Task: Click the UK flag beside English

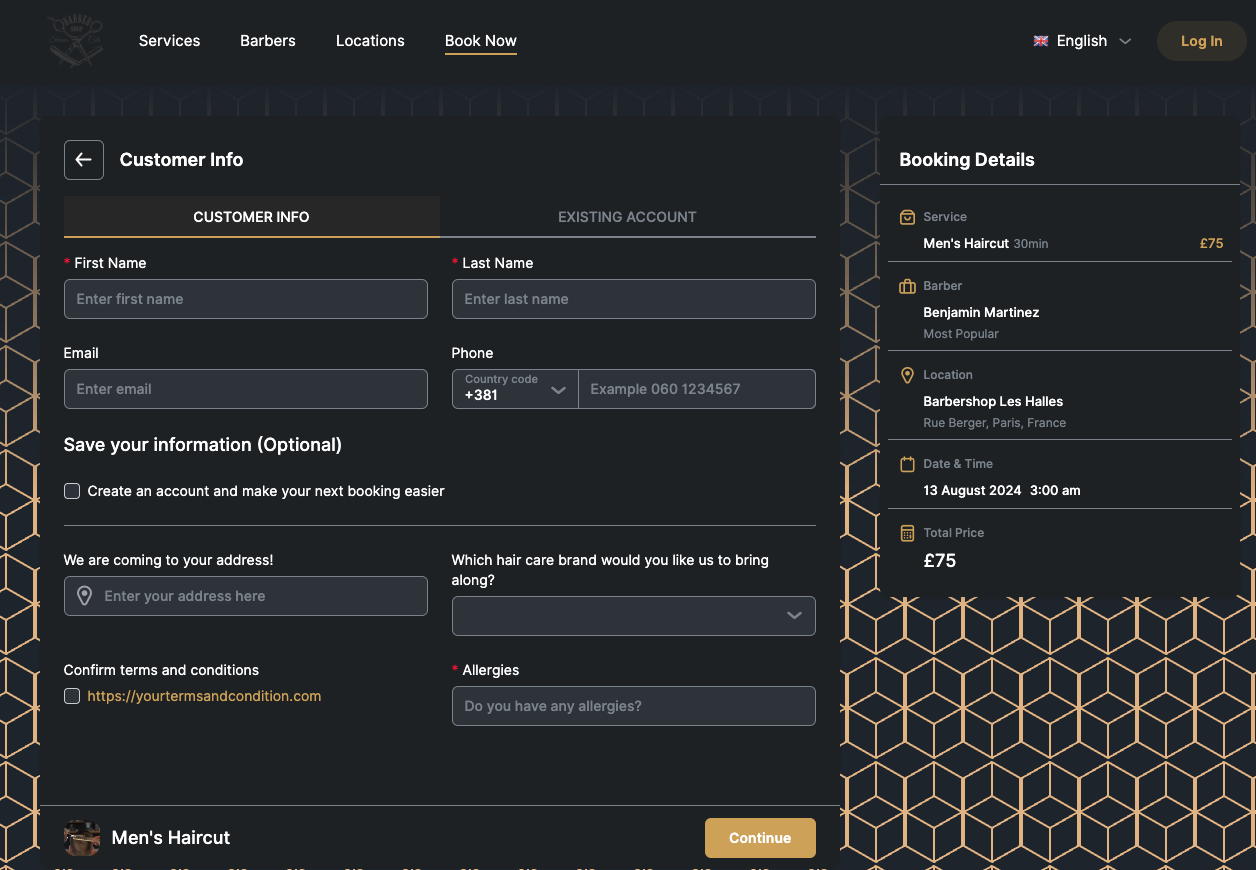Action: pos(1041,41)
